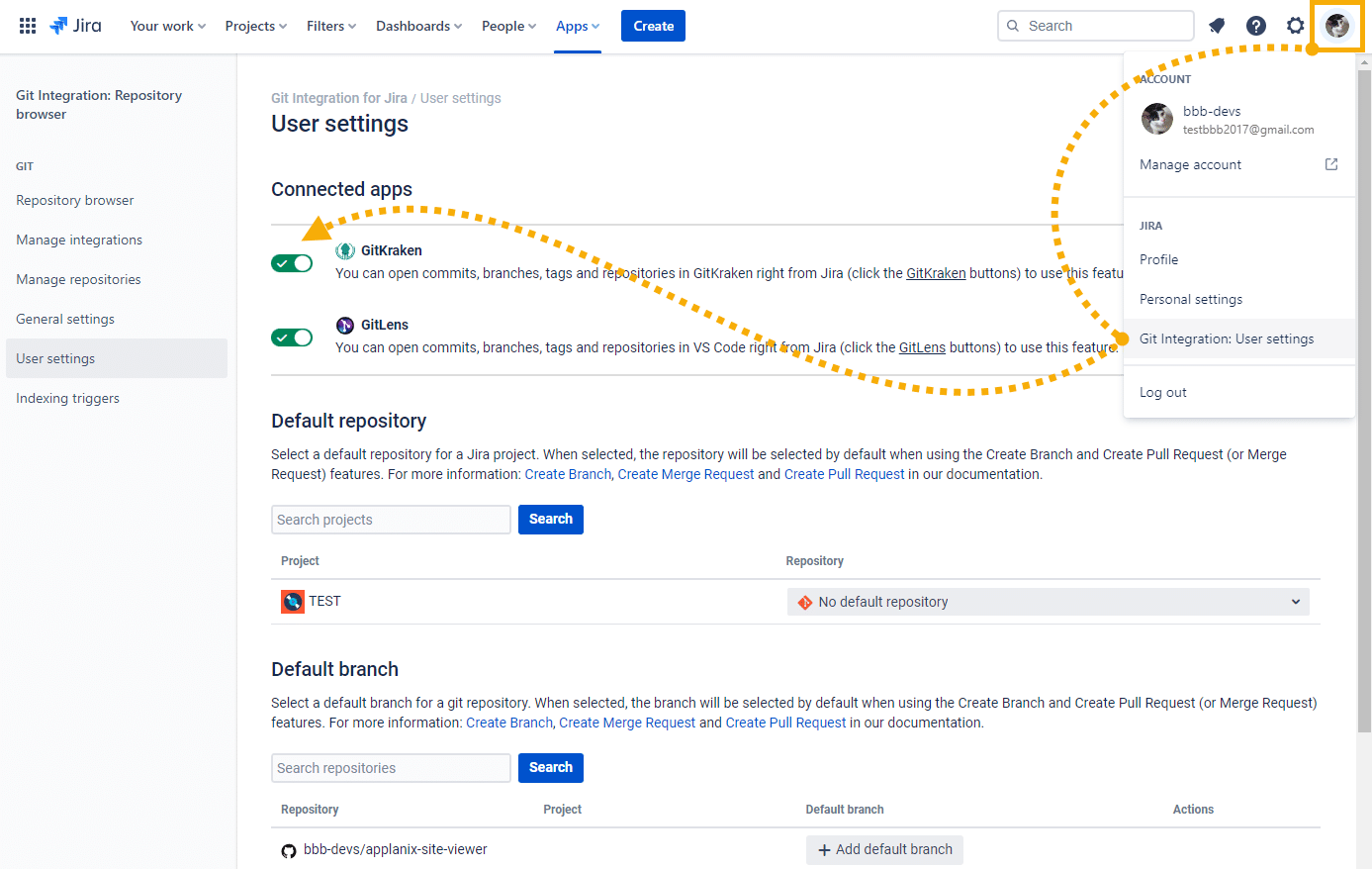Open Create Pull Request link under Default repository
Image resolution: width=1372 pixels, height=869 pixels.
pos(845,474)
